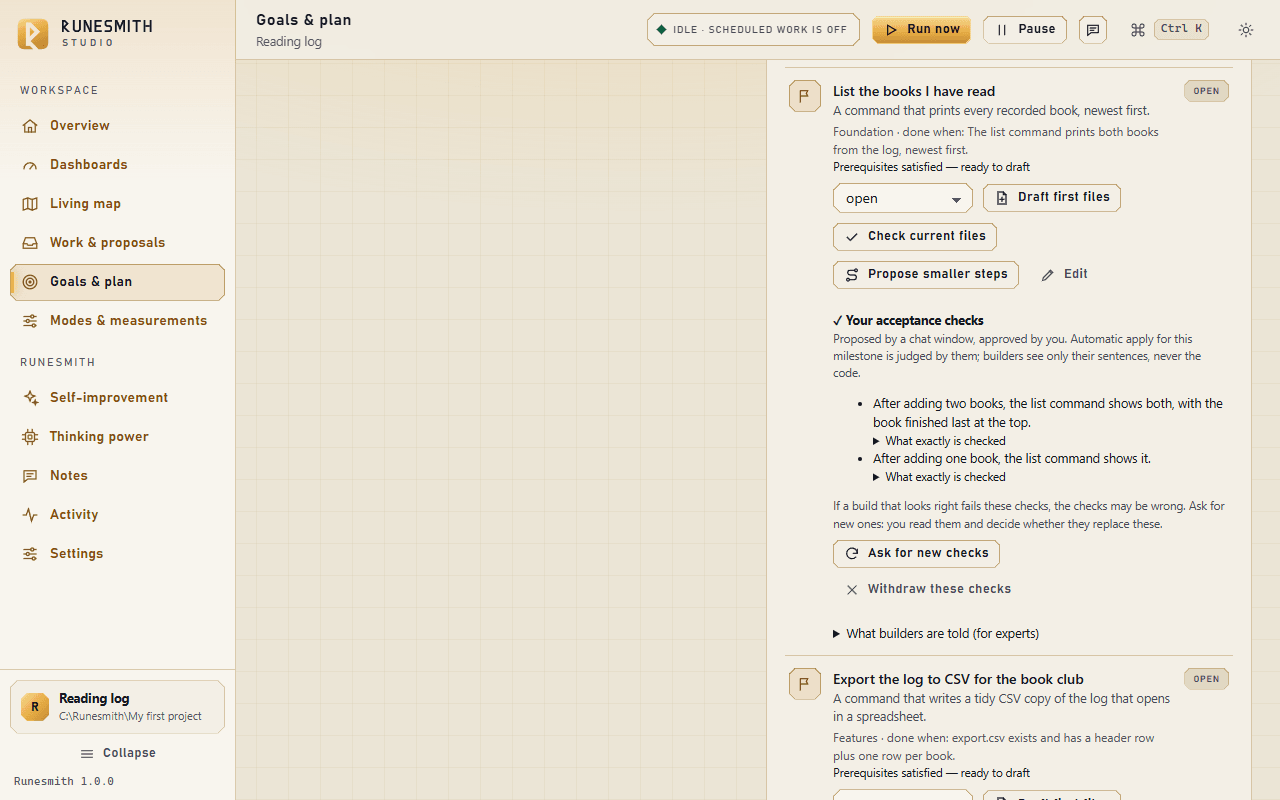Expand What builders are told (for experts)
The height and width of the screenshot is (800, 1280).
click(936, 634)
